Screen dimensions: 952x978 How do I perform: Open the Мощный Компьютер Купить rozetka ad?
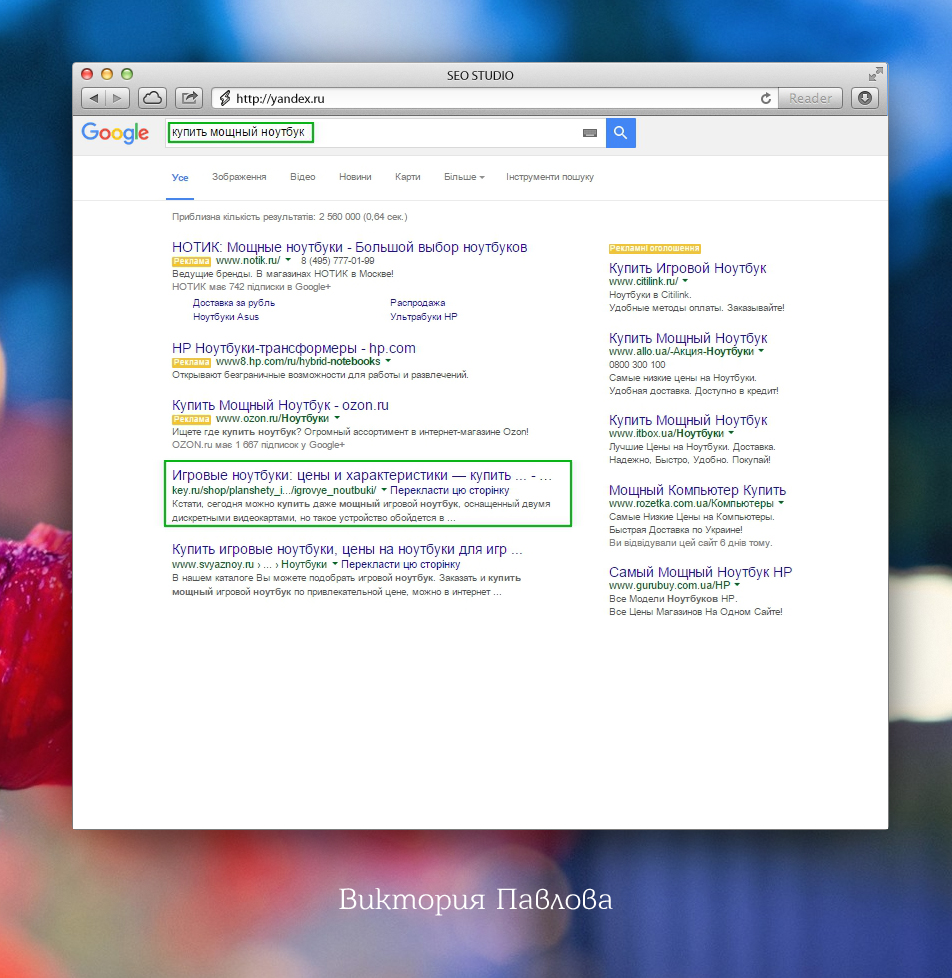[697, 490]
